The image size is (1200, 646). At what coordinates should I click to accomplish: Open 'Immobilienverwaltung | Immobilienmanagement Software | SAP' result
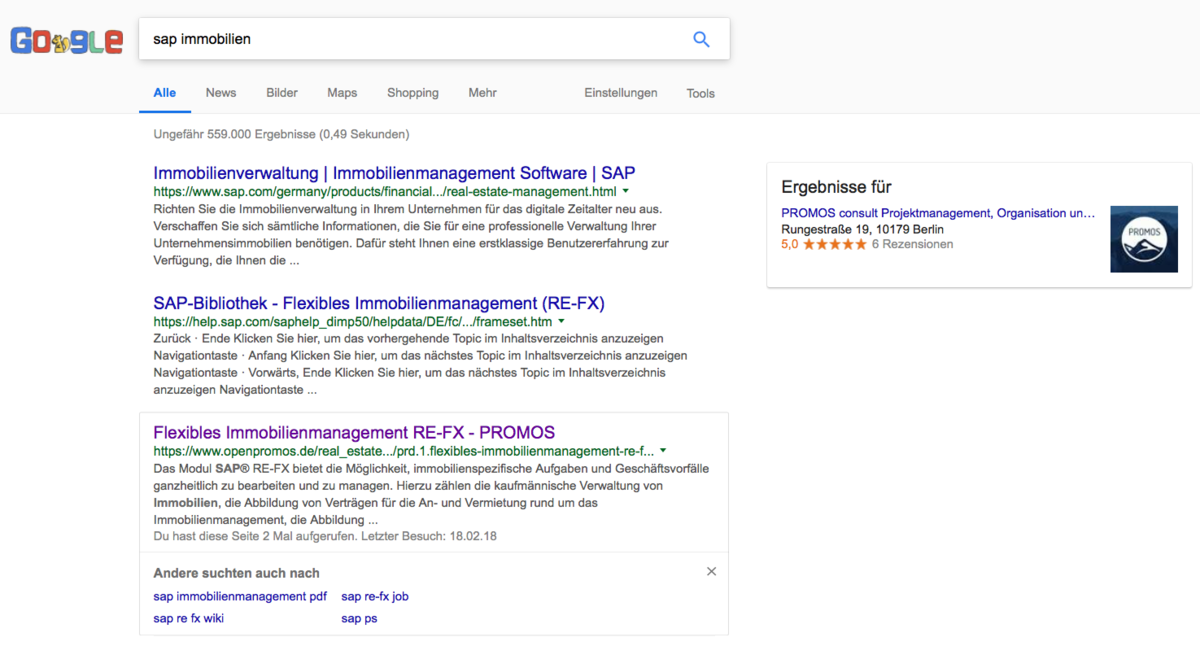coord(394,173)
